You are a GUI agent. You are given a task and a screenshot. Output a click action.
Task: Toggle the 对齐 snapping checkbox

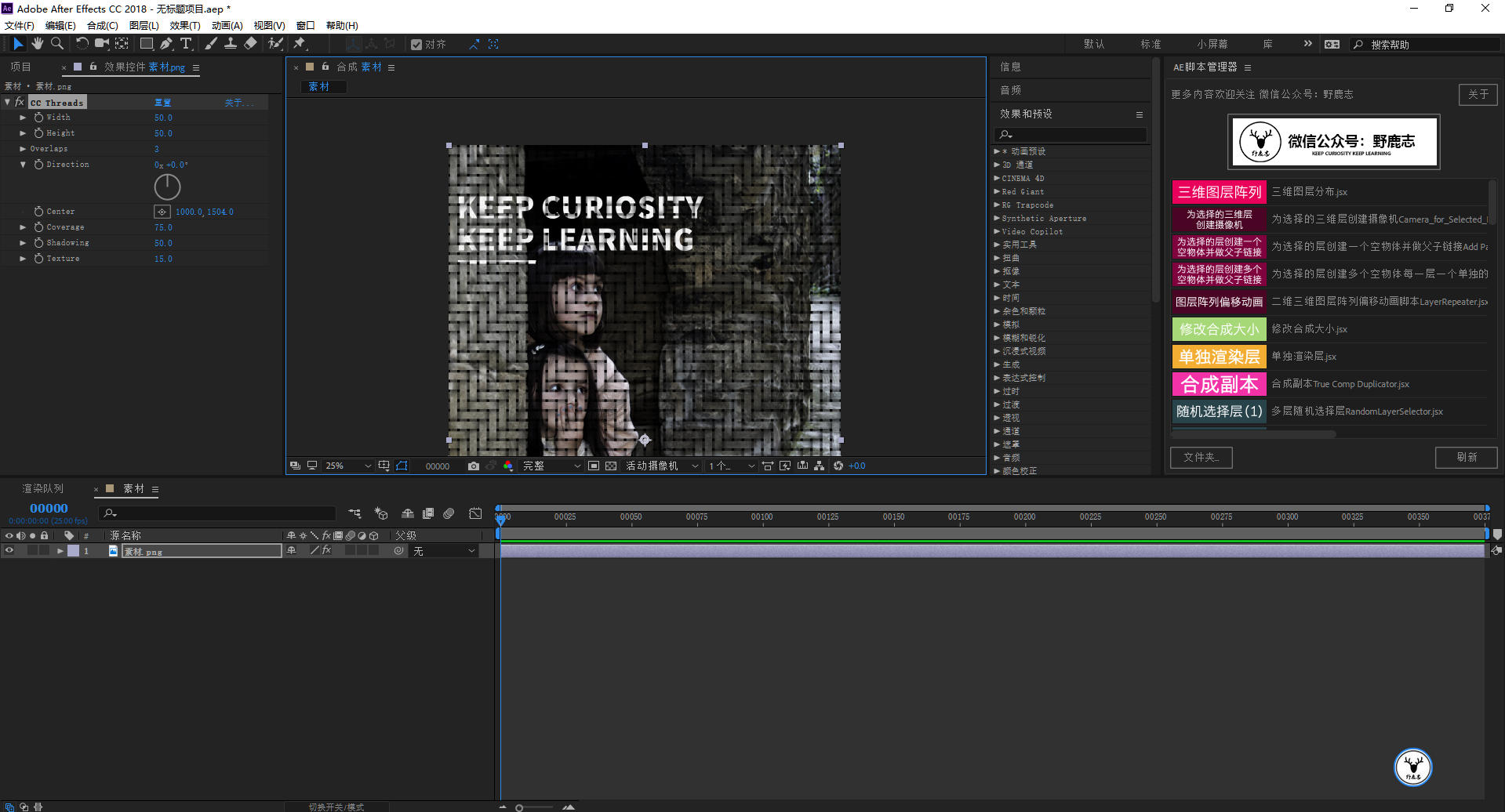coord(416,45)
